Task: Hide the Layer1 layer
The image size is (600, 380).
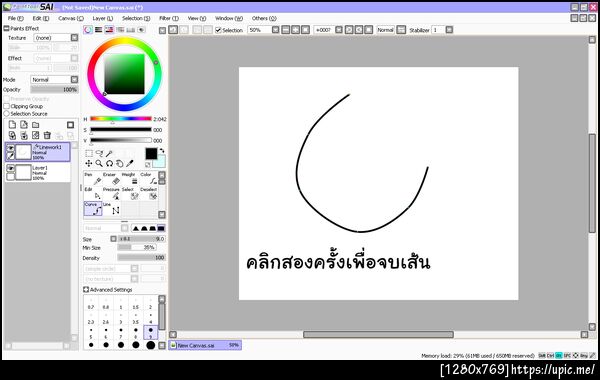Action: (x=10, y=168)
